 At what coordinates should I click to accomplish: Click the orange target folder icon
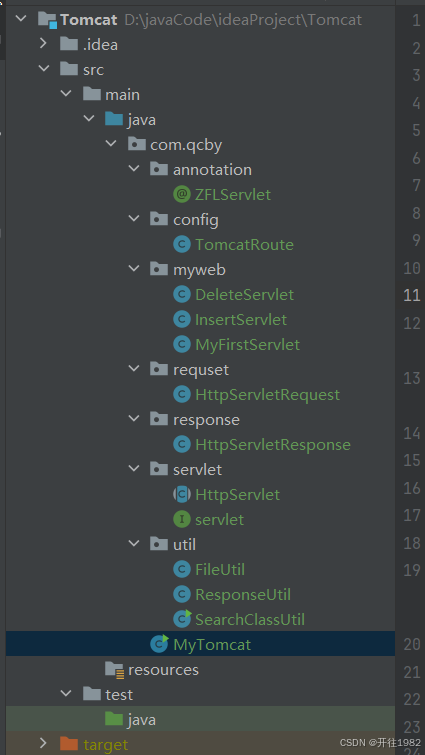pos(69,744)
